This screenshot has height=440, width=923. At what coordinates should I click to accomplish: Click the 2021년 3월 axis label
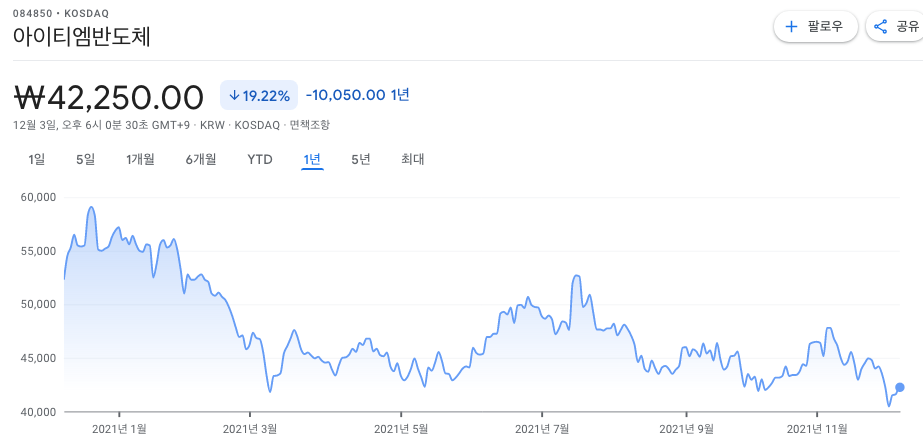coord(250,429)
